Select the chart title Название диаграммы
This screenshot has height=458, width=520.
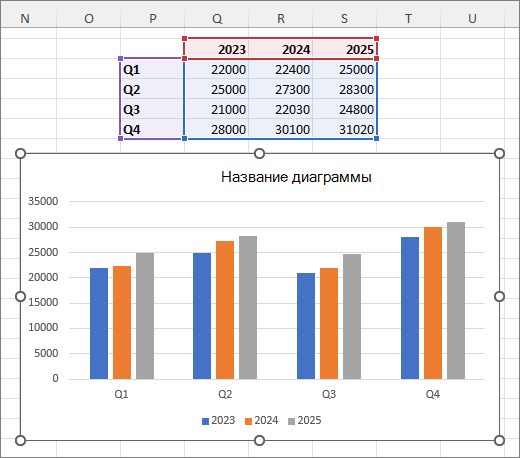[296, 177]
